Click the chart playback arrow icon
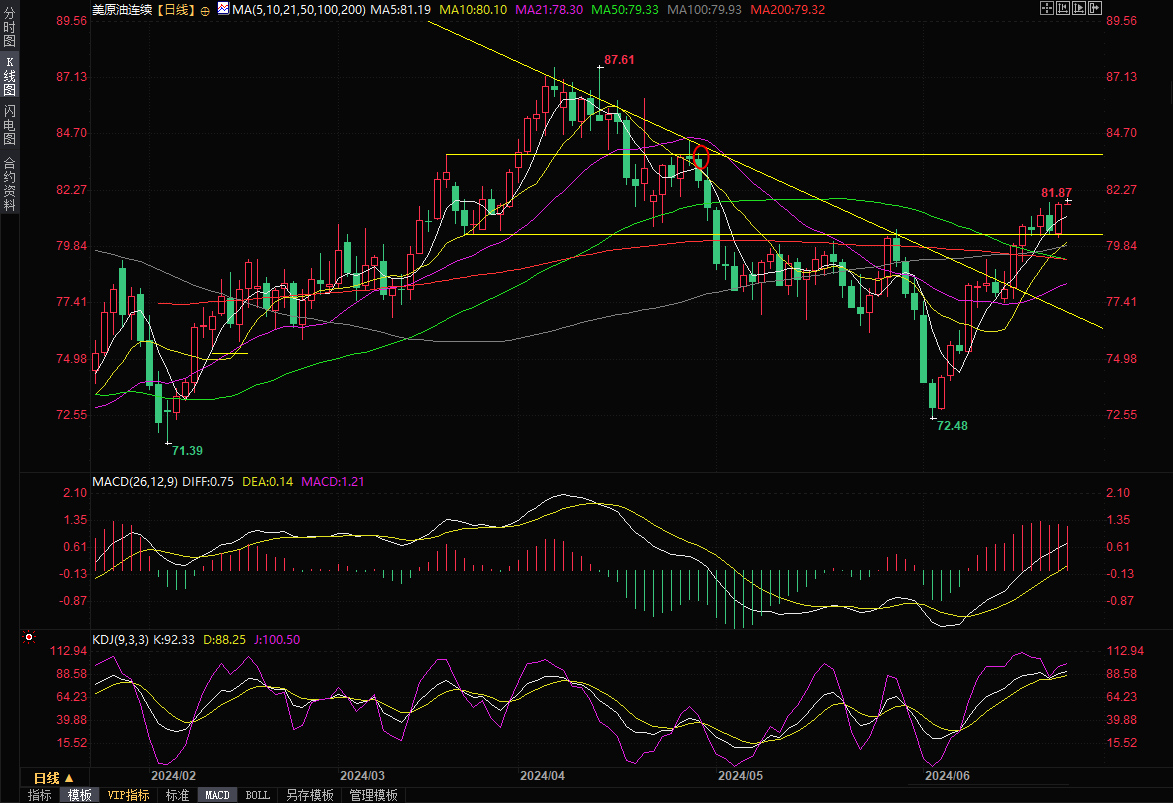 pos(1080,8)
